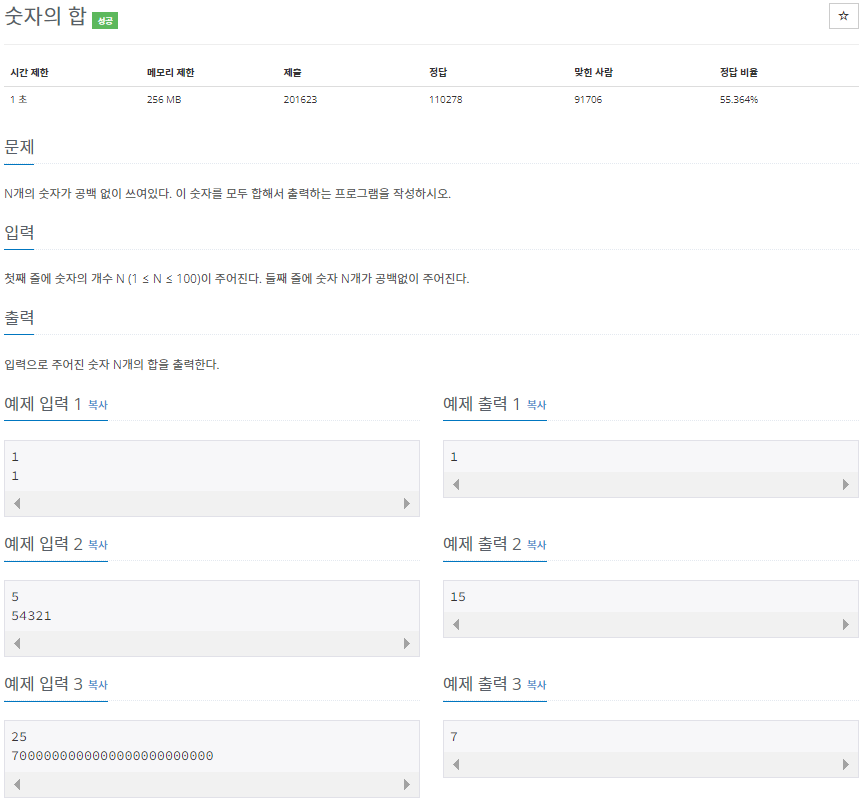Viewport: 868px width, 805px height.
Task: Click the horizontal scrollbar under 예제 출력 3
Action: coord(650,764)
